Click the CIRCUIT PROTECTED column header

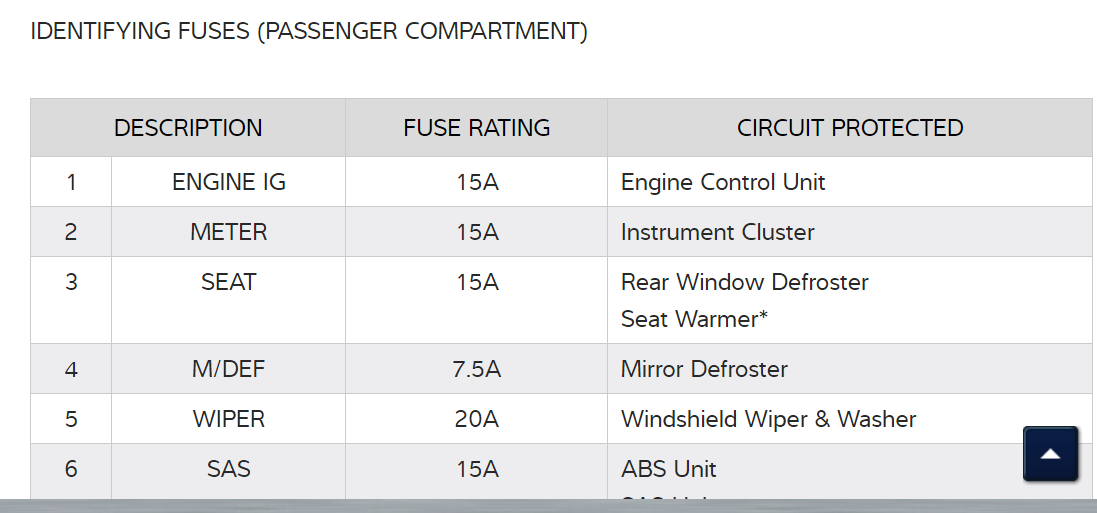(x=849, y=128)
